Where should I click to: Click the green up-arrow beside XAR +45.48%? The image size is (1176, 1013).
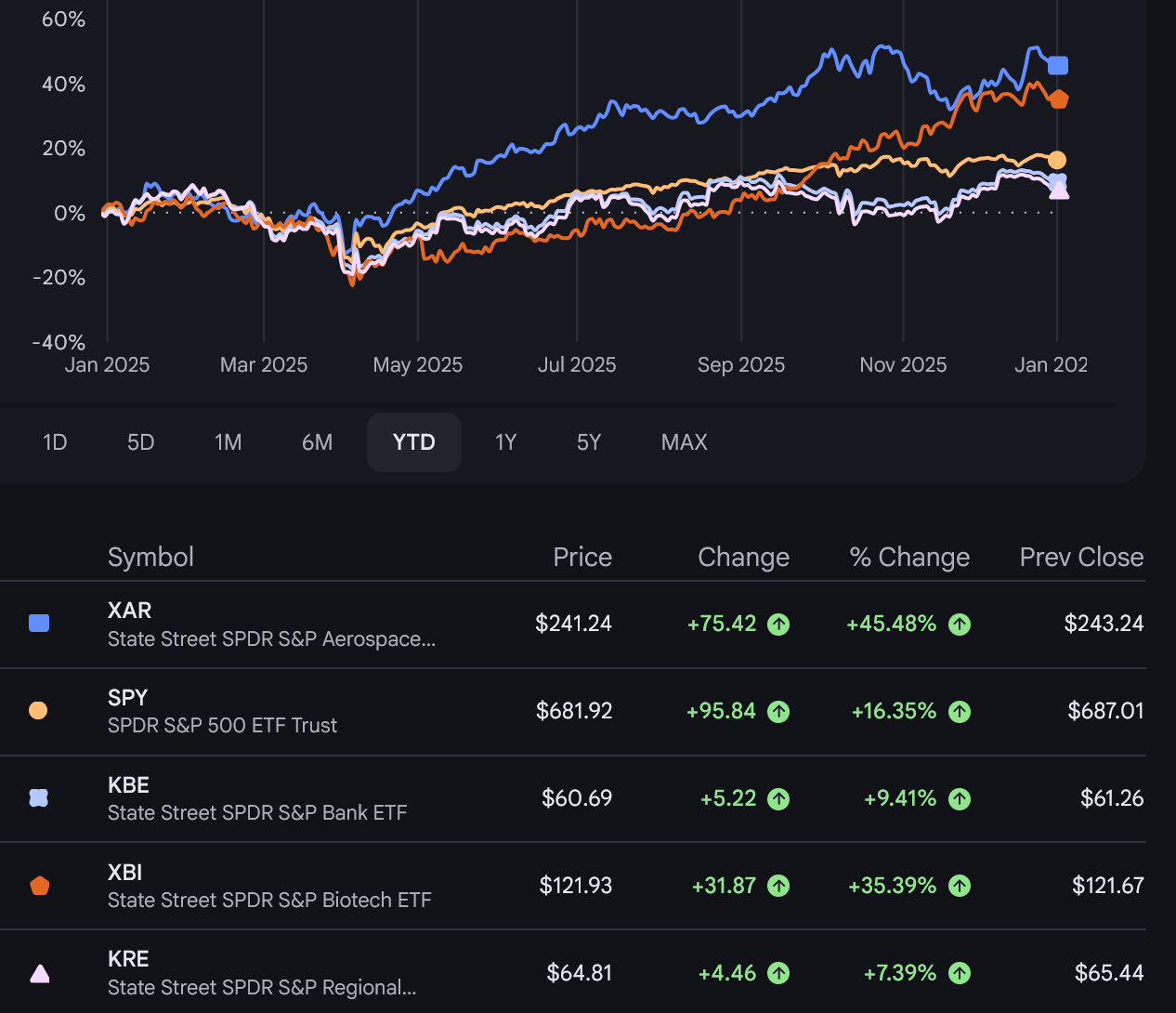coord(960,625)
